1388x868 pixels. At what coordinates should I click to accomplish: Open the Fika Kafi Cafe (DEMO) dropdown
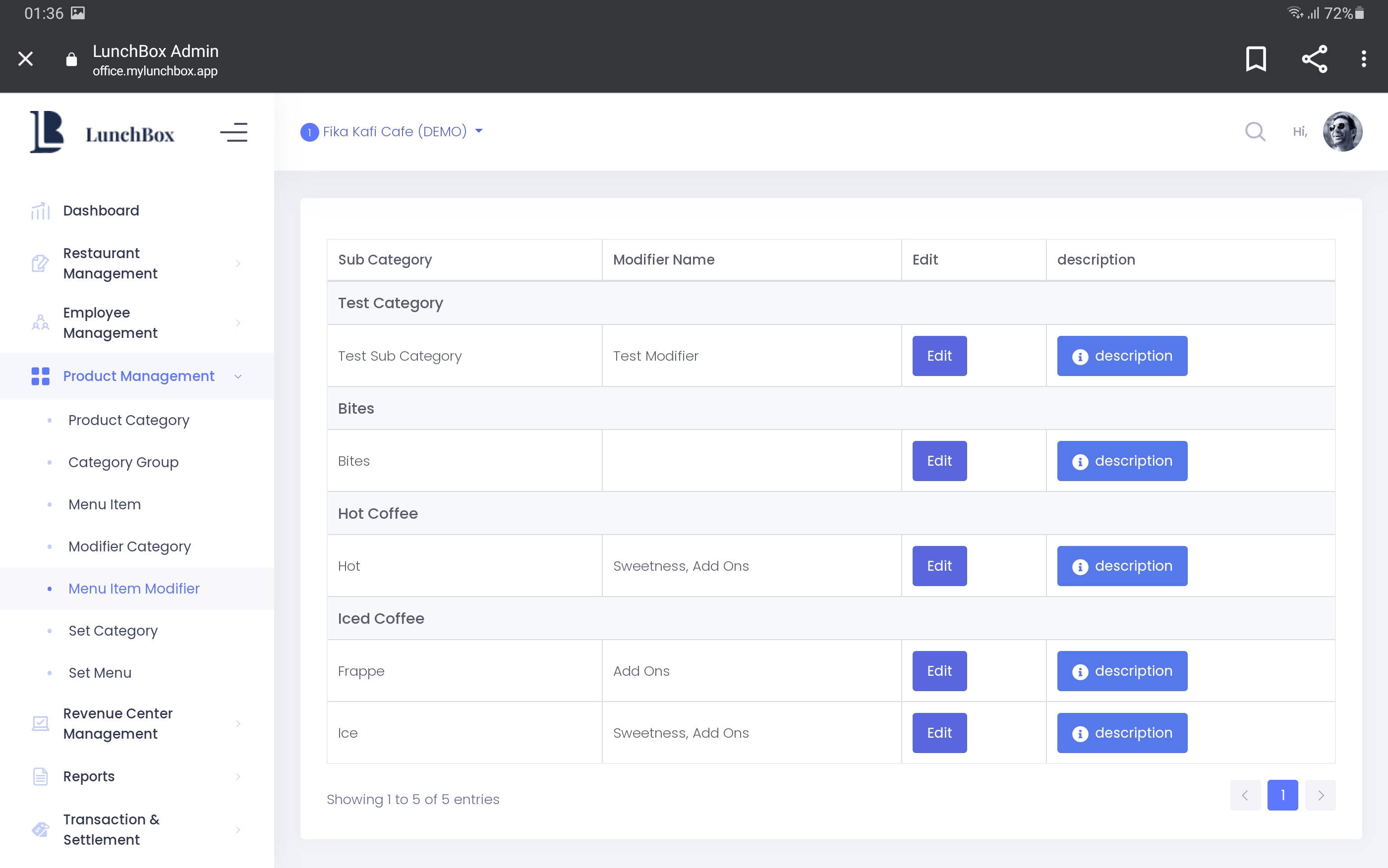pos(394,131)
